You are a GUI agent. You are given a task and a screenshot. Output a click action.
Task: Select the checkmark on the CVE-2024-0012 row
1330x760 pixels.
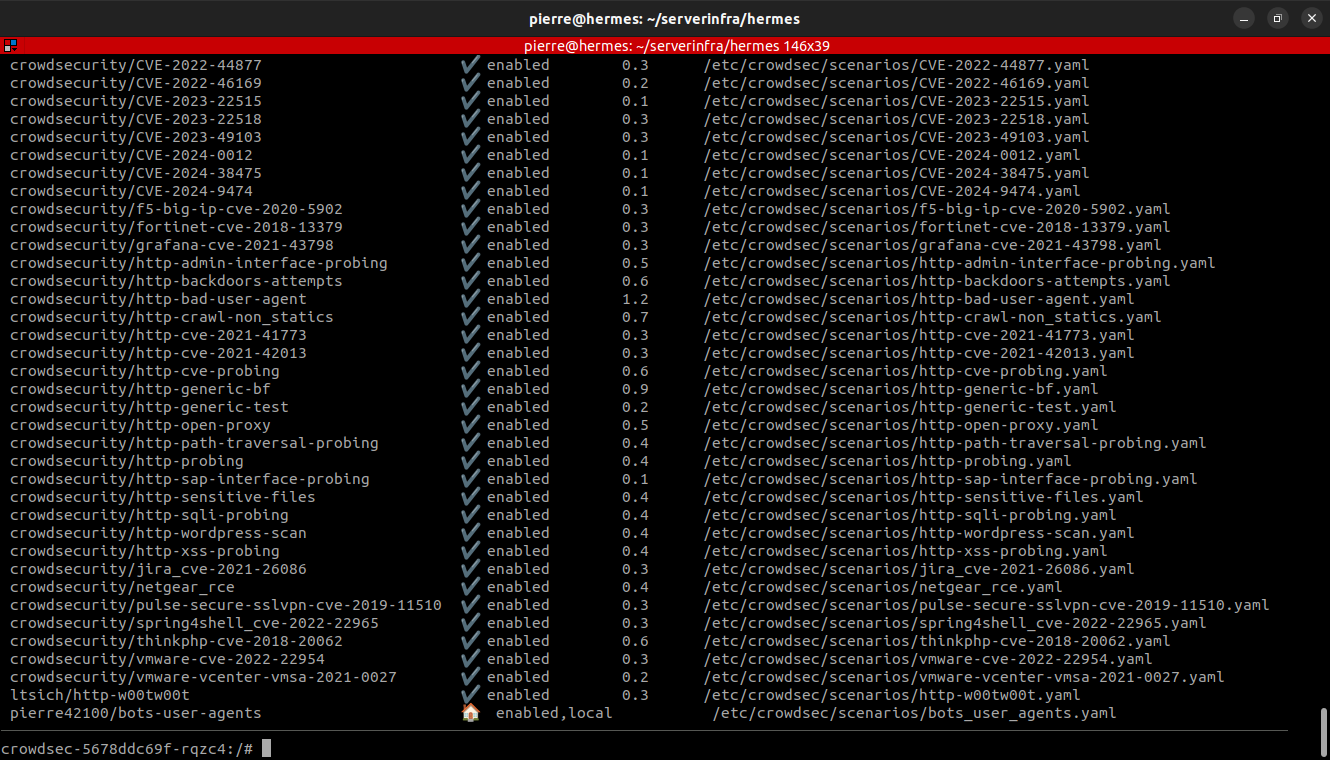[x=470, y=155]
